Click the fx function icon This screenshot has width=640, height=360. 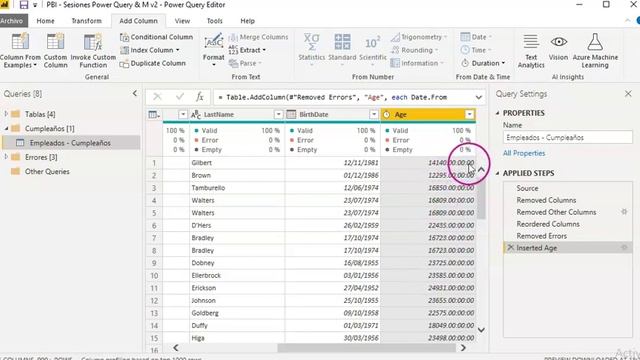click(x=200, y=97)
